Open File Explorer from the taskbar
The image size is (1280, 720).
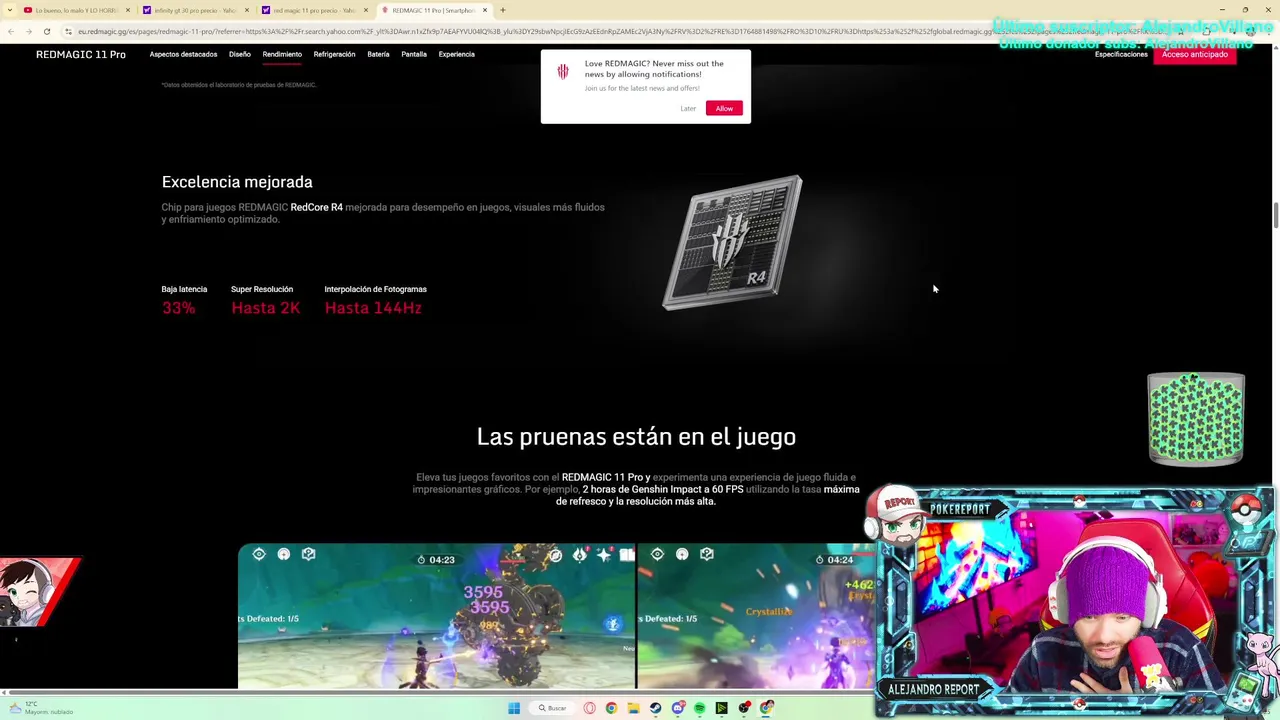tap(634, 708)
